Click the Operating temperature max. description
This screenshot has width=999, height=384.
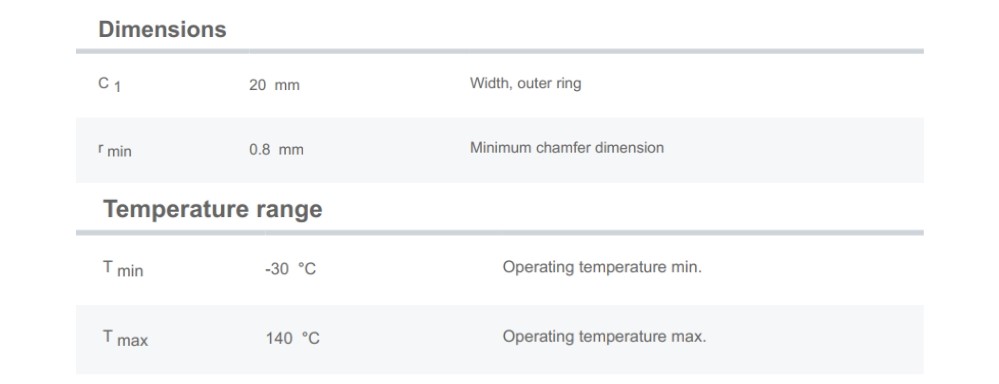[605, 336]
